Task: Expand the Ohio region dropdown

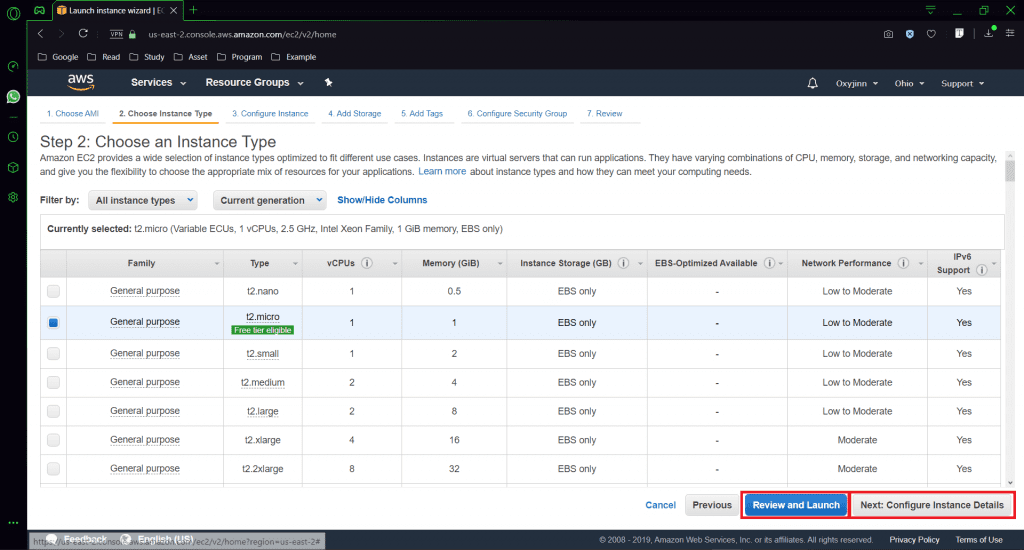Action: [x=908, y=83]
